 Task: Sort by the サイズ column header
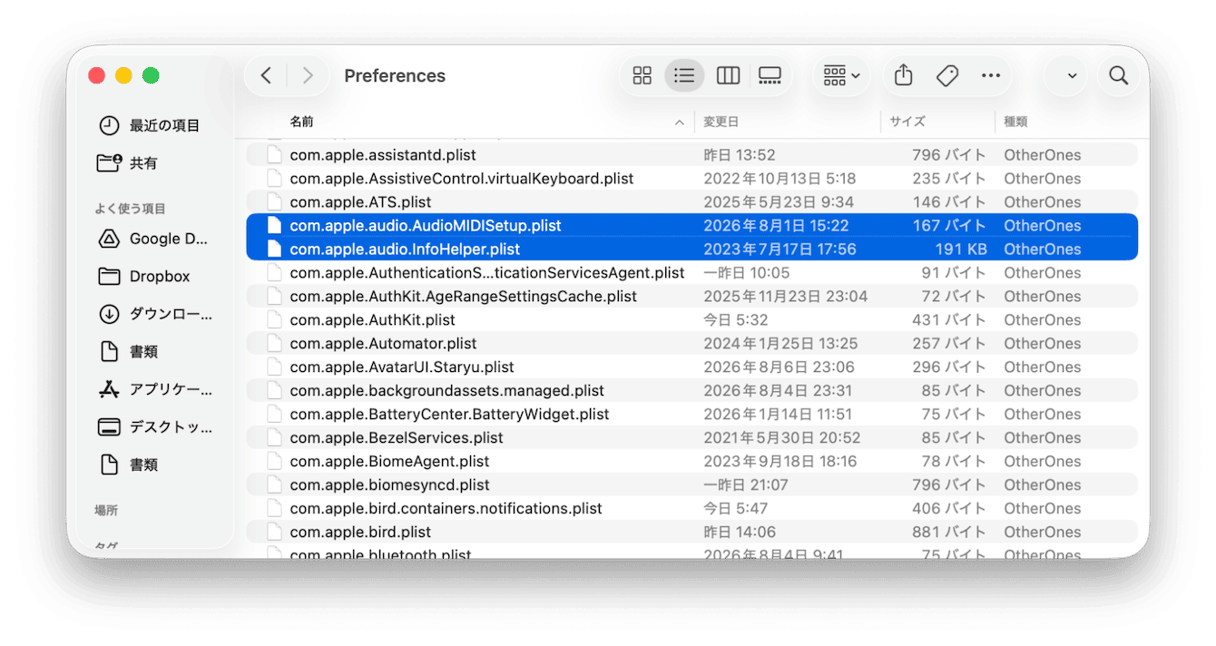pos(908,122)
